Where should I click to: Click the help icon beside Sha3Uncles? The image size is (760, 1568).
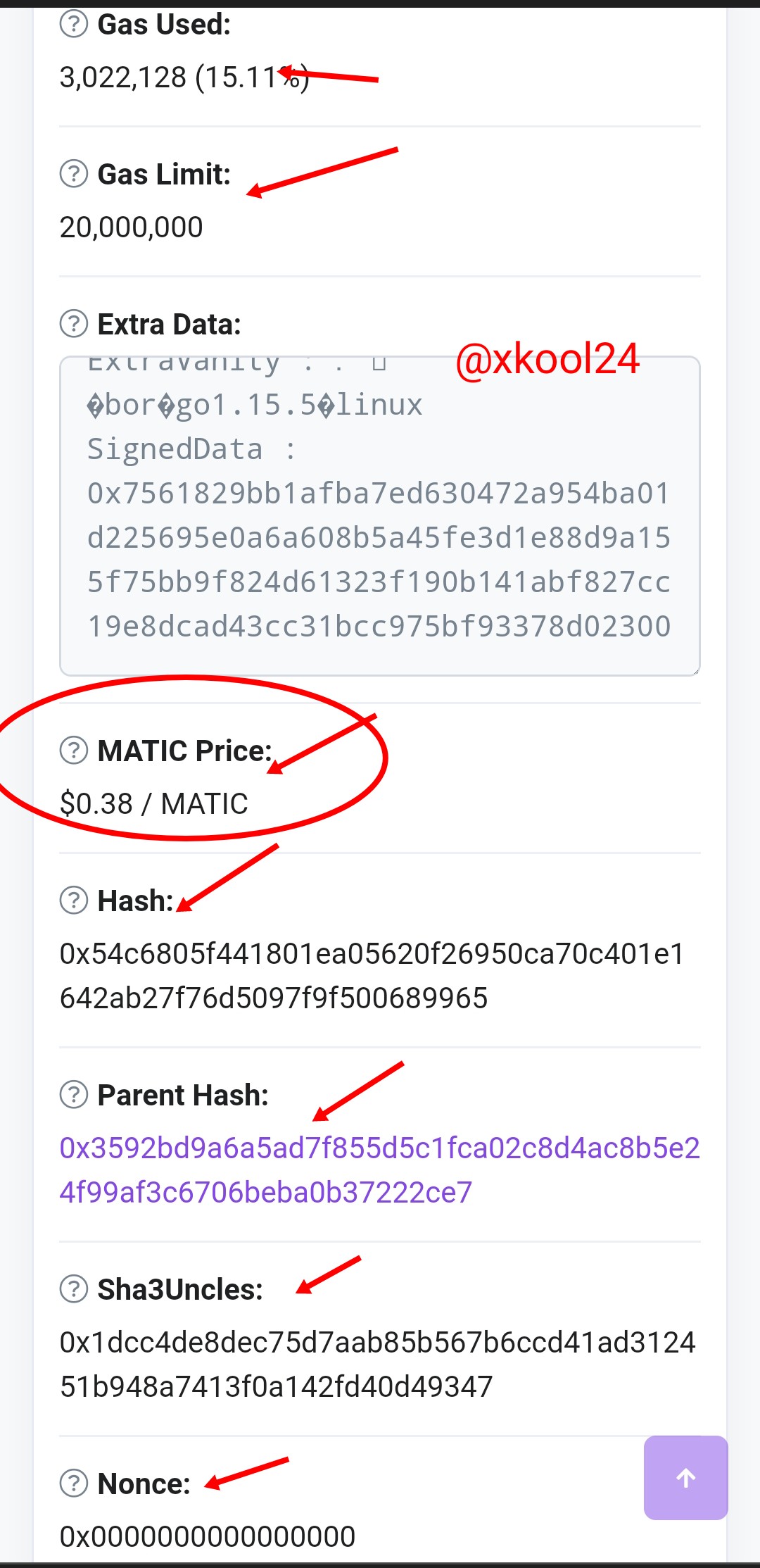tap(74, 1289)
